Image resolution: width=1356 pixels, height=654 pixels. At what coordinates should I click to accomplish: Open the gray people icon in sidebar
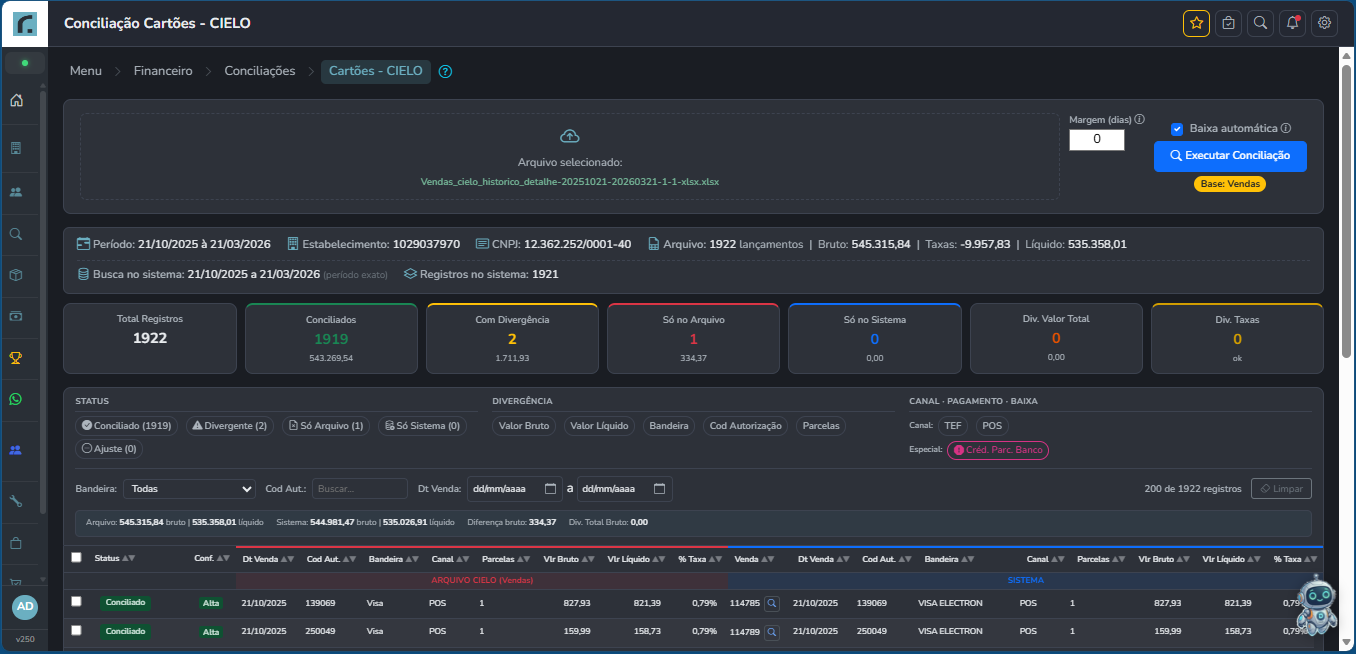click(16, 191)
